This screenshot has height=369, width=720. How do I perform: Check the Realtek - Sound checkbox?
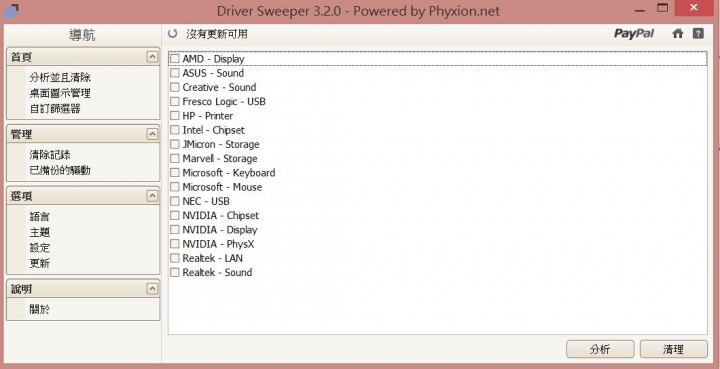(174, 272)
